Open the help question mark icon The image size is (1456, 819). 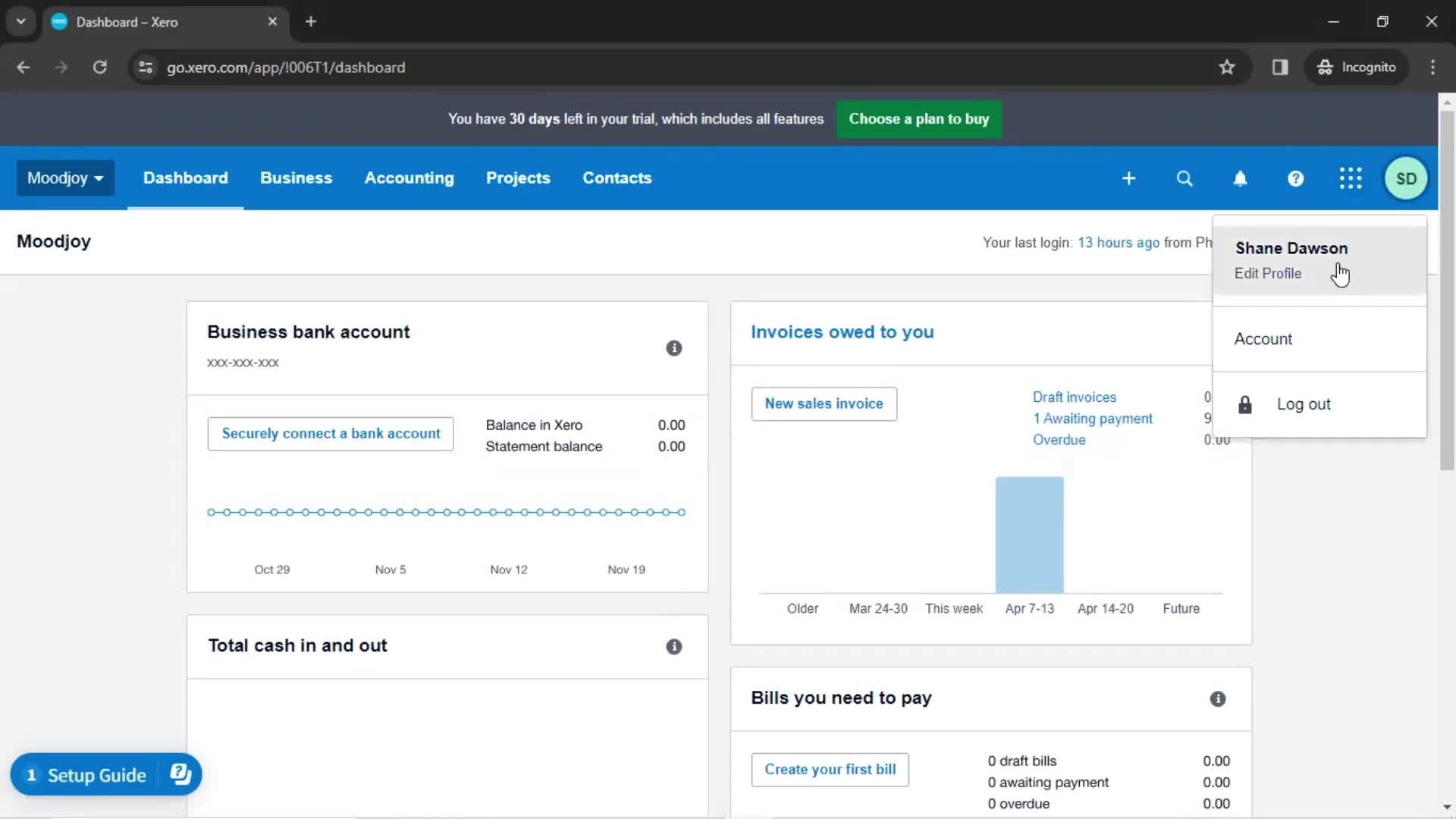click(1295, 178)
